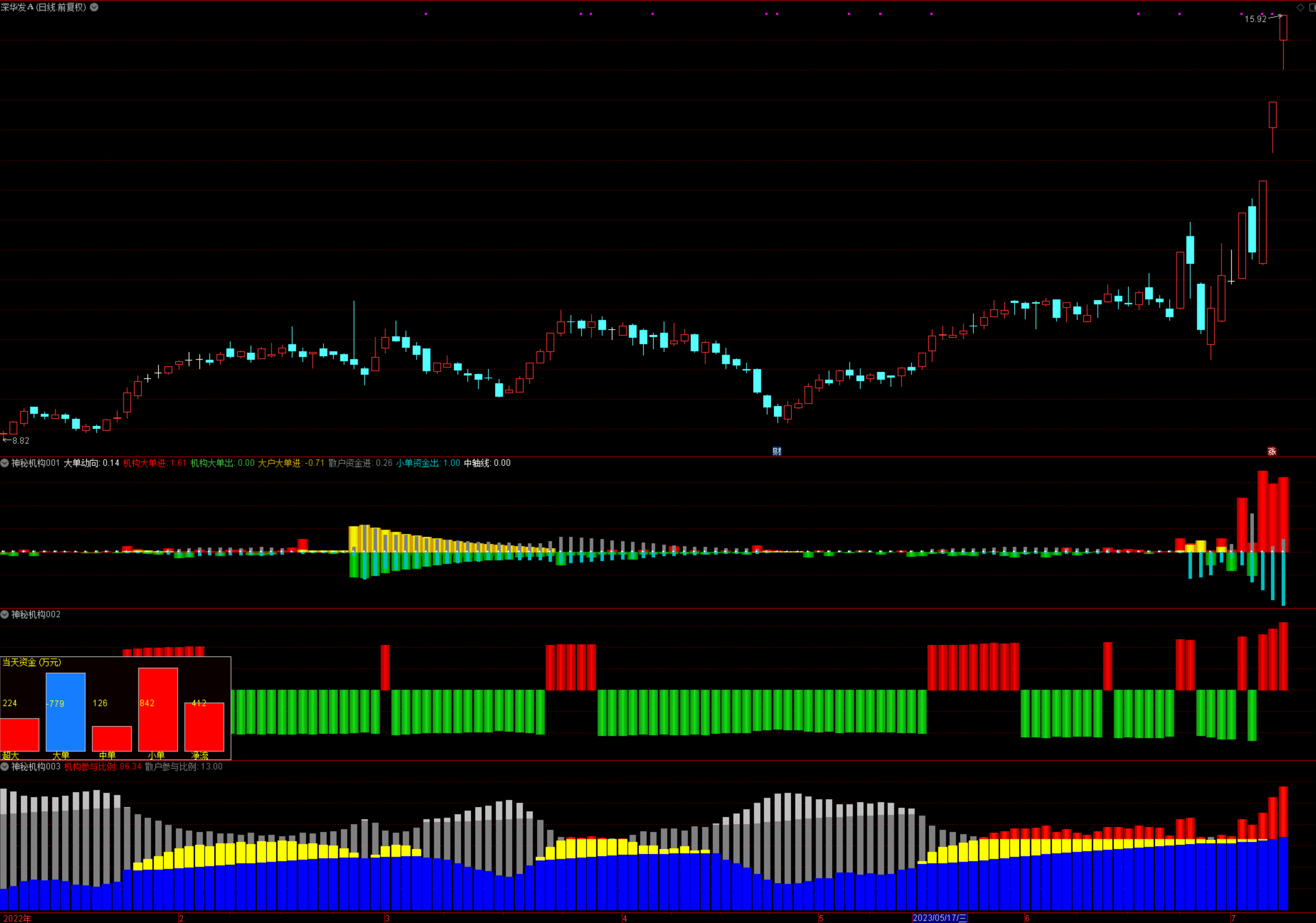
Task: Click the 126 value above 中单
Action: click(100, 703)
